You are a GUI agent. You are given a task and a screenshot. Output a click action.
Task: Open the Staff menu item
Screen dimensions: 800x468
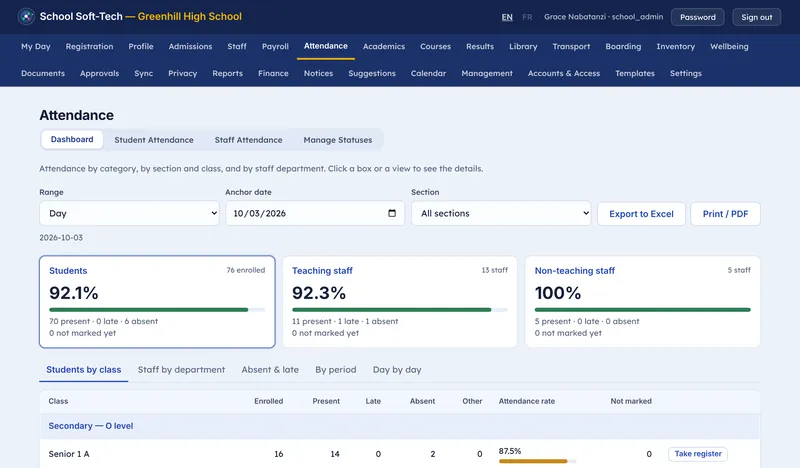[237, 46]
